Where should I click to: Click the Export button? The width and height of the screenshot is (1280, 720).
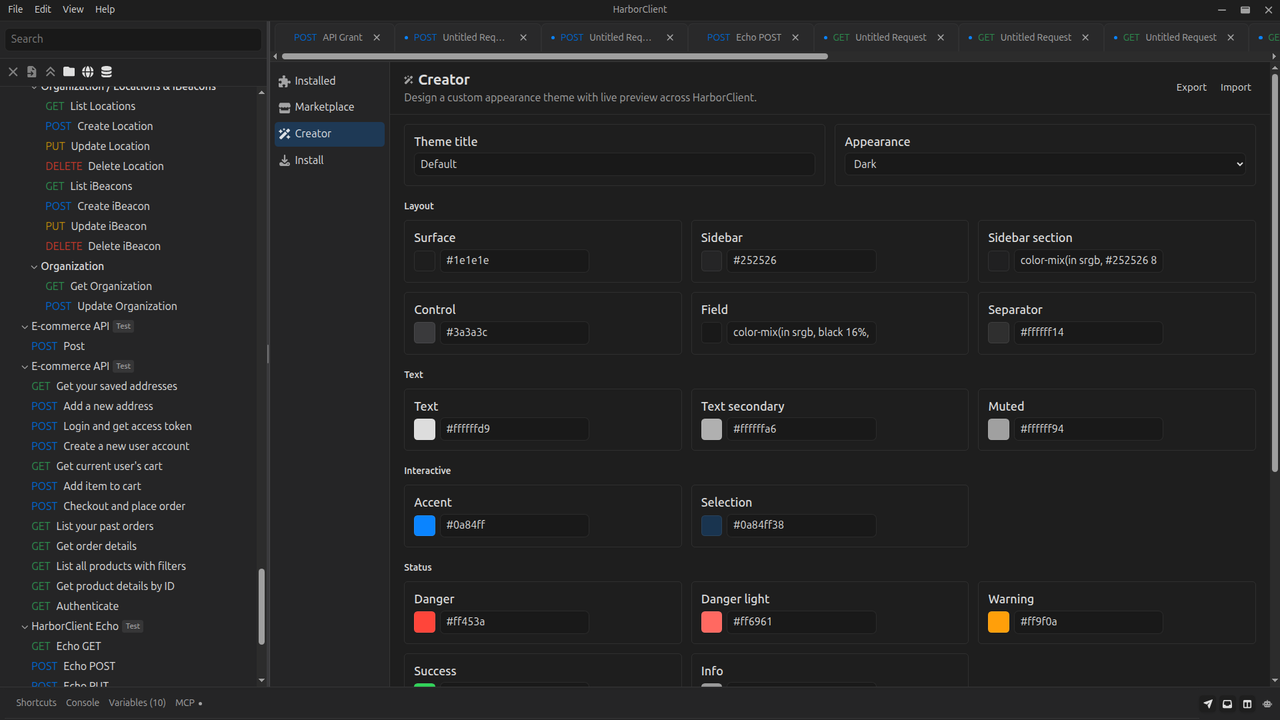tap(1191, 87)
